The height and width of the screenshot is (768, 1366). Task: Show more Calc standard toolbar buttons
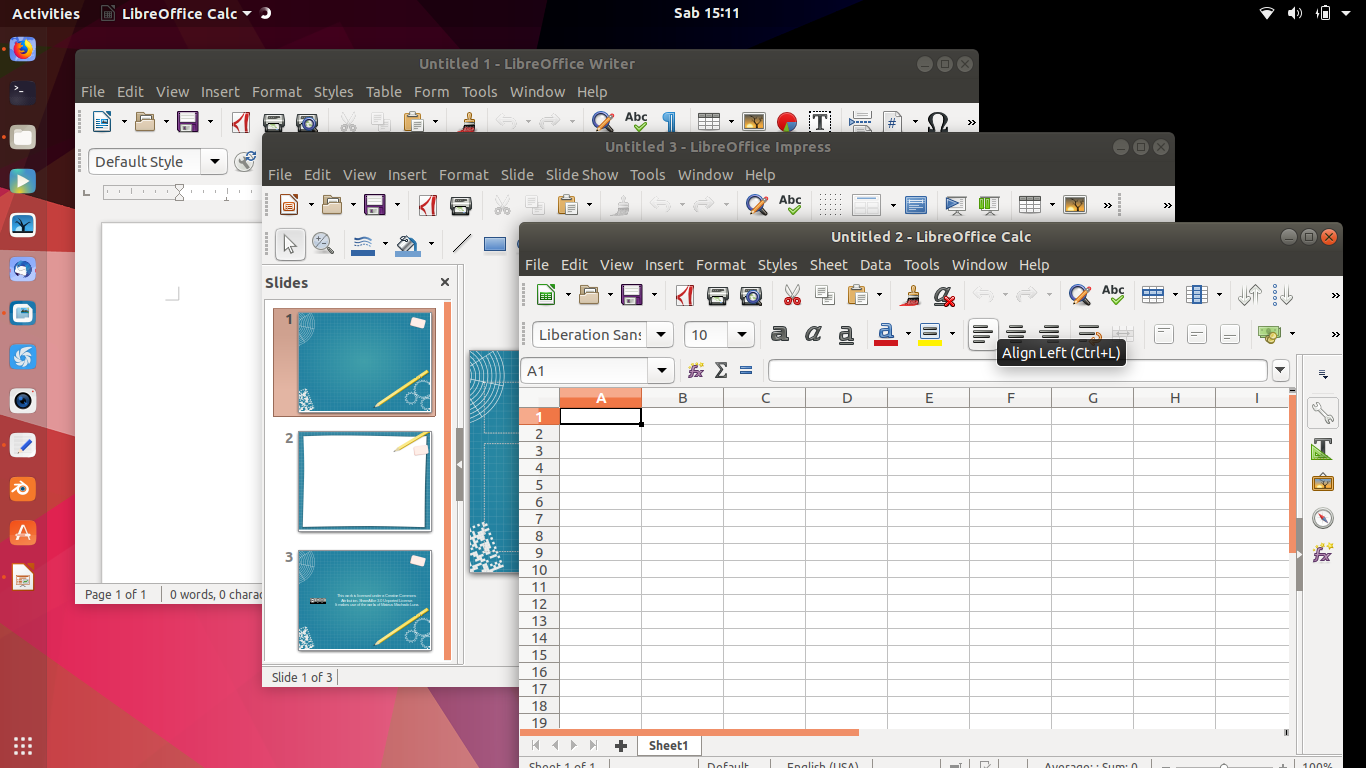coord(1335,295)
